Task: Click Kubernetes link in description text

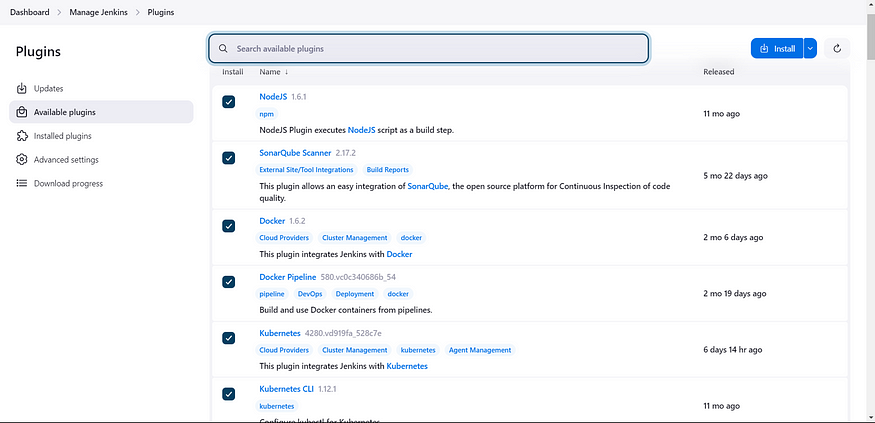Action: pos(407,367)
